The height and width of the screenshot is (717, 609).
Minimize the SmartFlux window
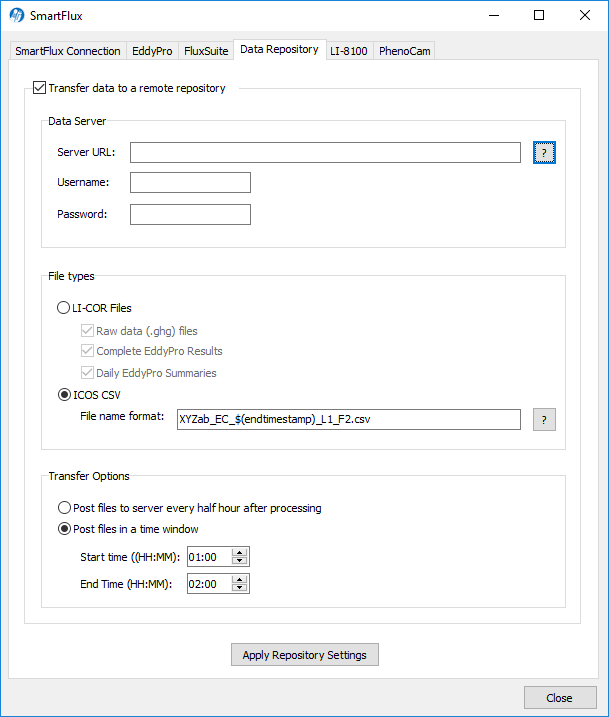click(x=494, y=16)
